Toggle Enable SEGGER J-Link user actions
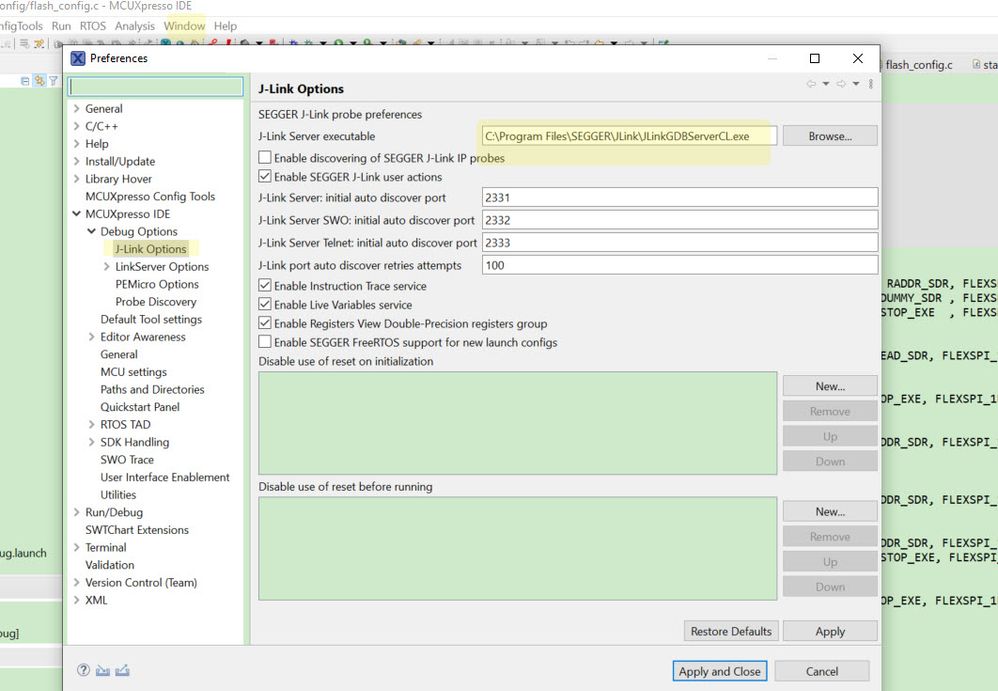Screen dimensions: 998x691 [x=265, y=176]
